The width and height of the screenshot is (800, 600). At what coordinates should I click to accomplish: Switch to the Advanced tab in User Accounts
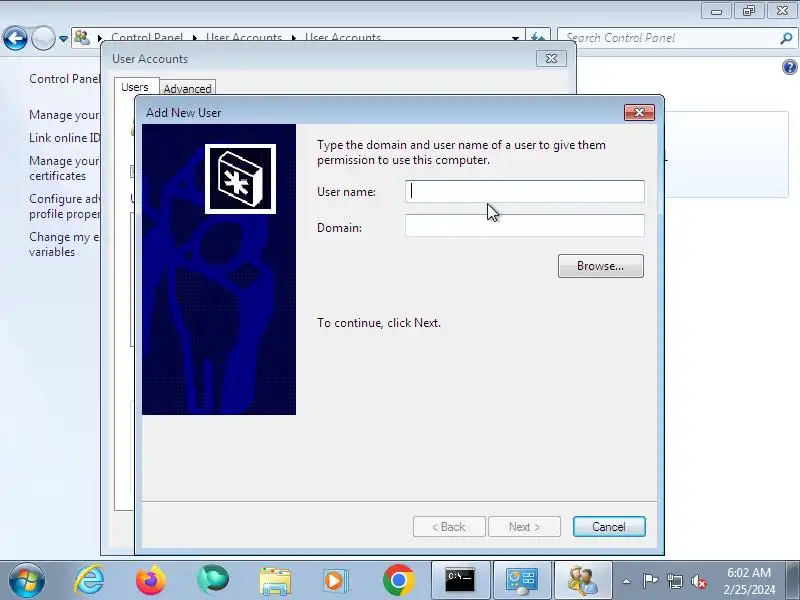click(187, 88)
